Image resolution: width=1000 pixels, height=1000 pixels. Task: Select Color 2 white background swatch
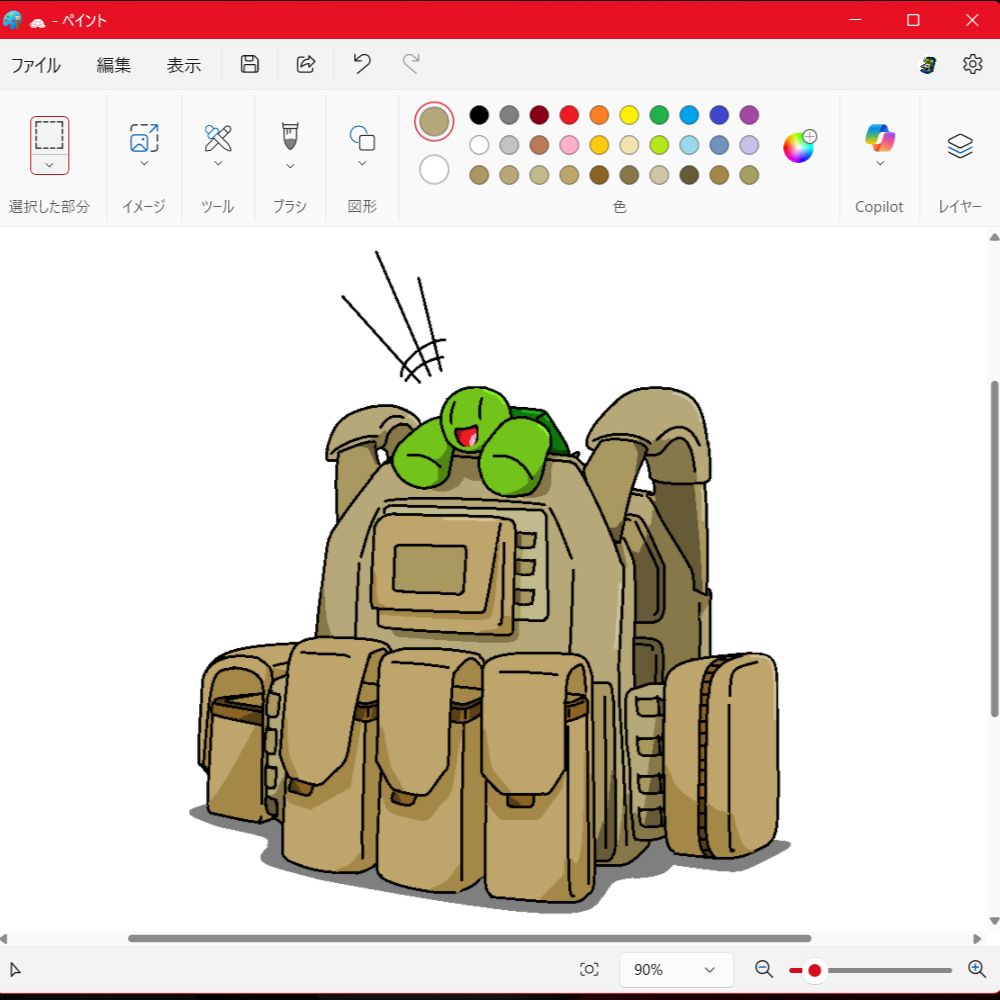[434, 170]
